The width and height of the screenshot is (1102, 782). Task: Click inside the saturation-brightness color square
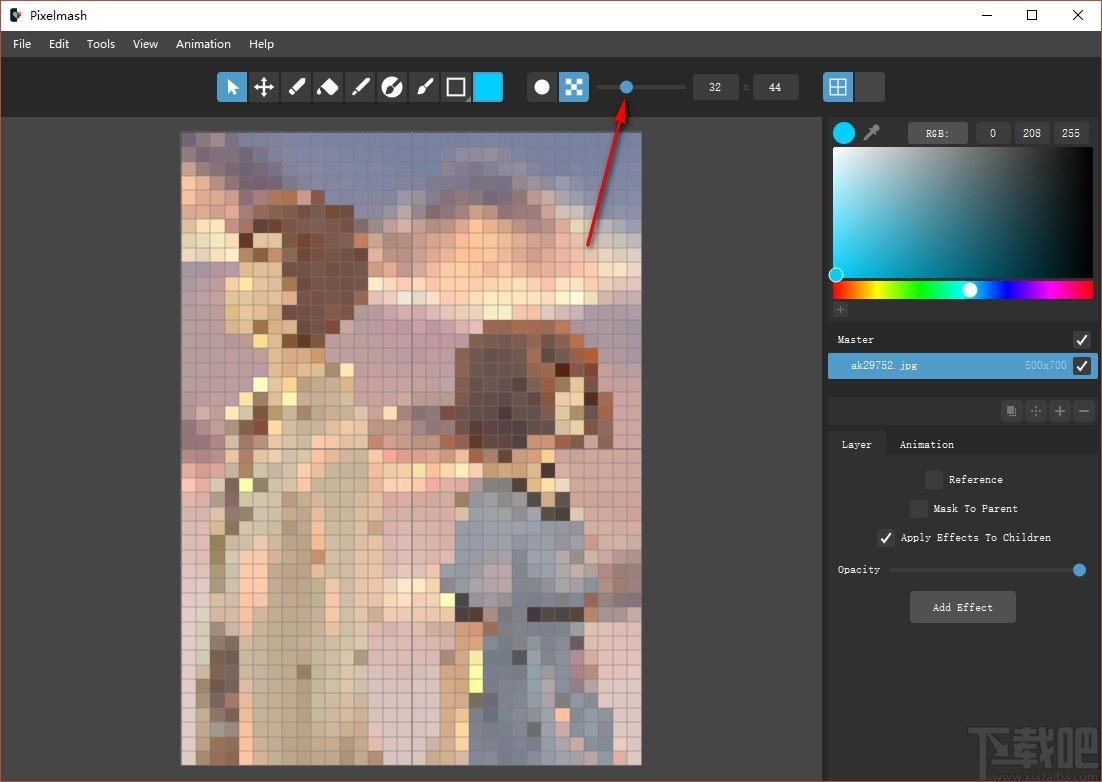[963, 212]
